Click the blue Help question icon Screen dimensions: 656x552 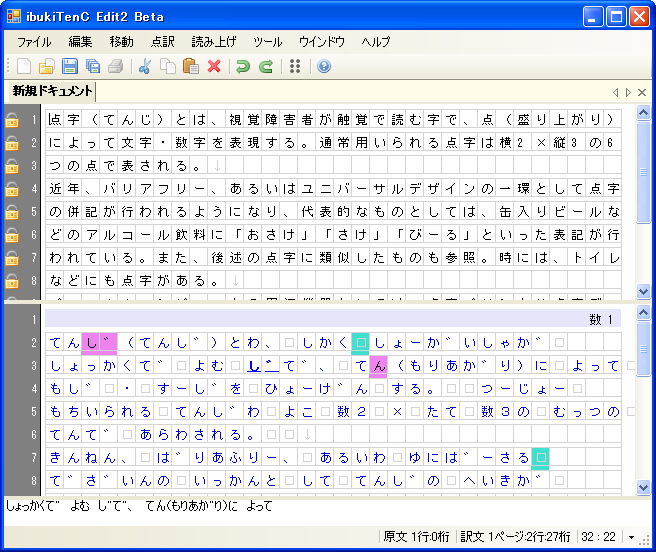[324, 66]
